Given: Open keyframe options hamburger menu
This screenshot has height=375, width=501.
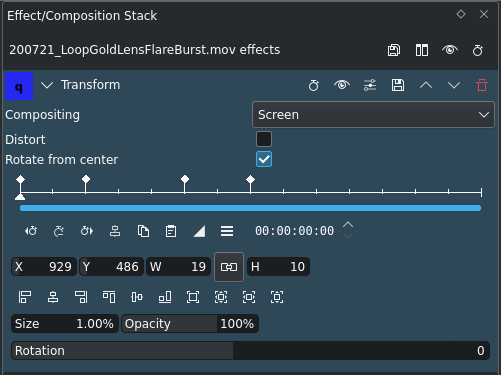Looking at the screenshot, I should (227, 231).
